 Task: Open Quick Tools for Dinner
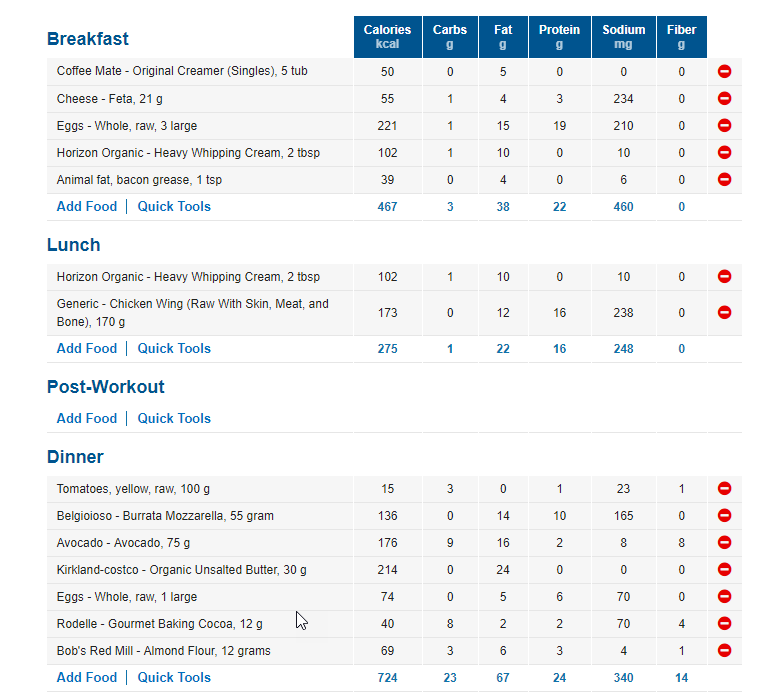174,678
